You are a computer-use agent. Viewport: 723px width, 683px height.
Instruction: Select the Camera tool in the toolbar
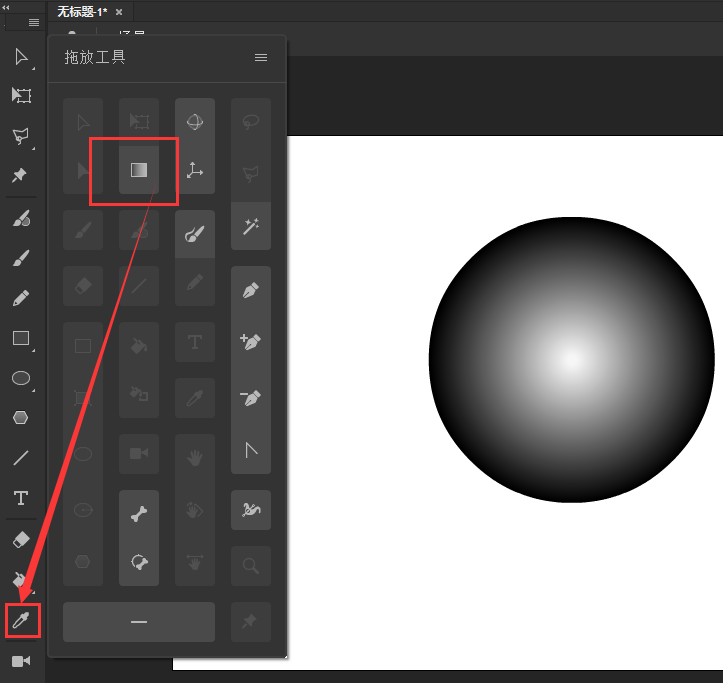(21, 661)
